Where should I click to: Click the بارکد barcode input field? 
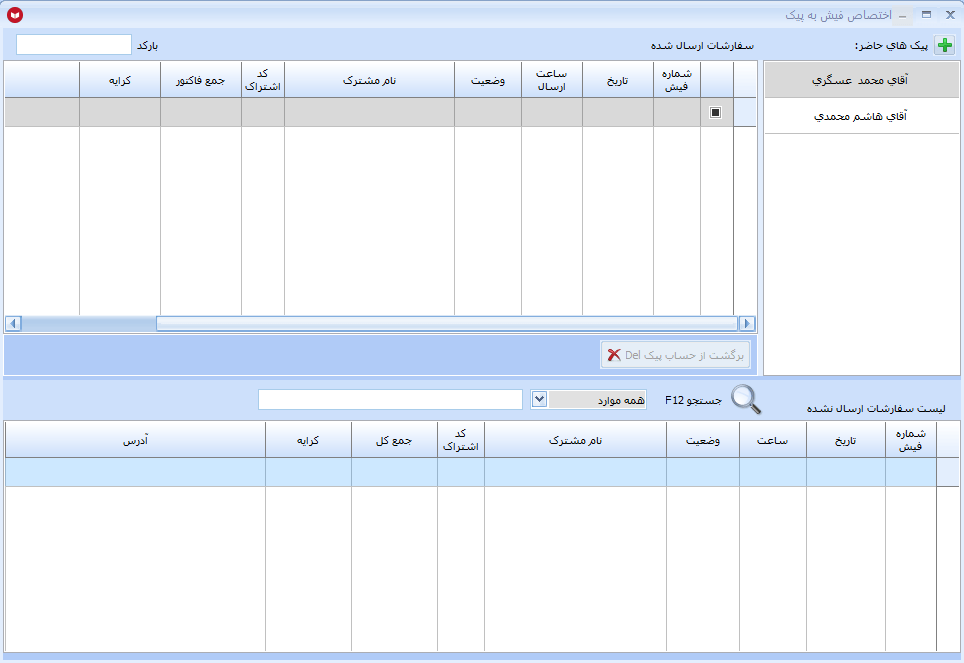coord(74,45)
